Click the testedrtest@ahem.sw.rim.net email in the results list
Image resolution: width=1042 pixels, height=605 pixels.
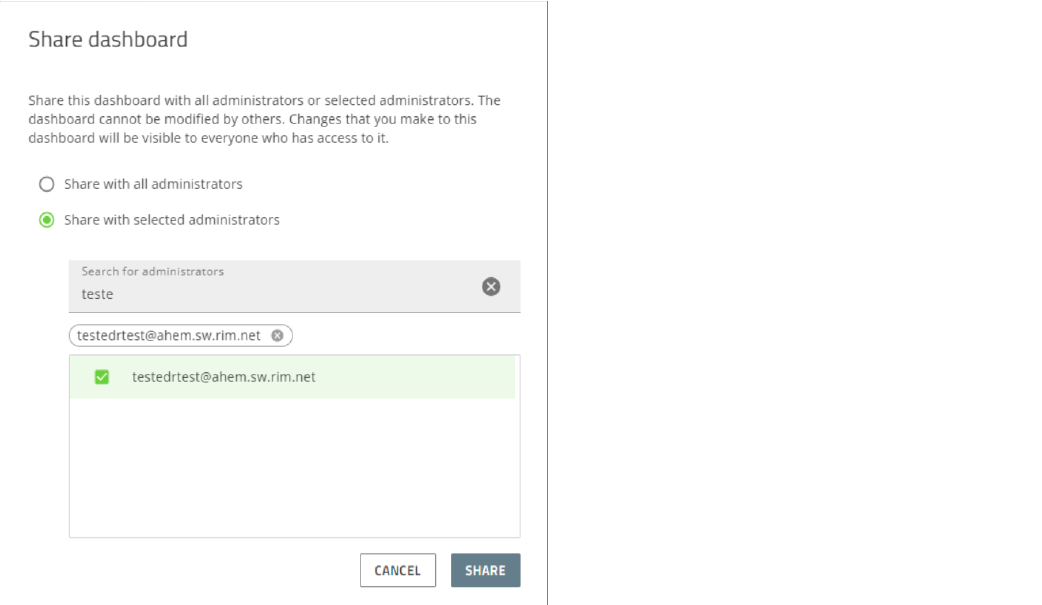coord(223,377)
